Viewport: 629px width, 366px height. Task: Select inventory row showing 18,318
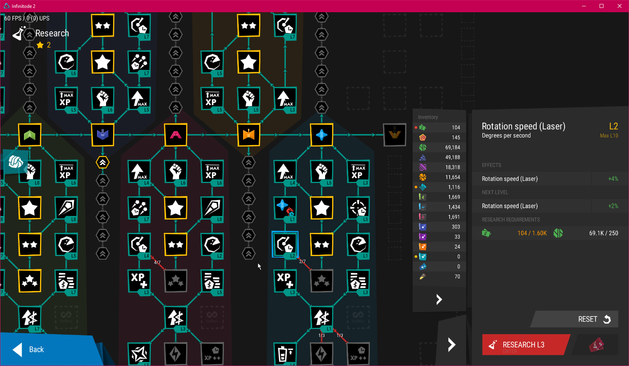(439, 167)
